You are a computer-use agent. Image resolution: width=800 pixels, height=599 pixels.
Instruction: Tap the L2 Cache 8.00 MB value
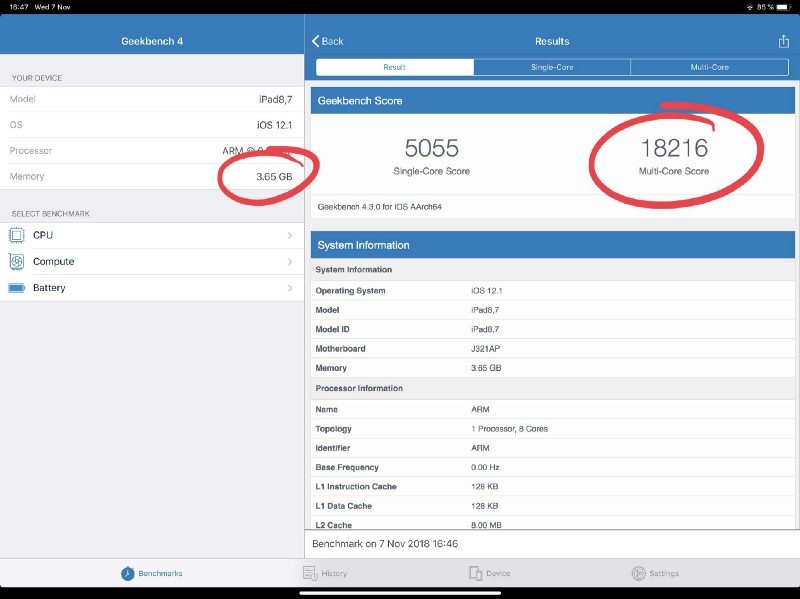pyautogui.click(x=486, y=525)
